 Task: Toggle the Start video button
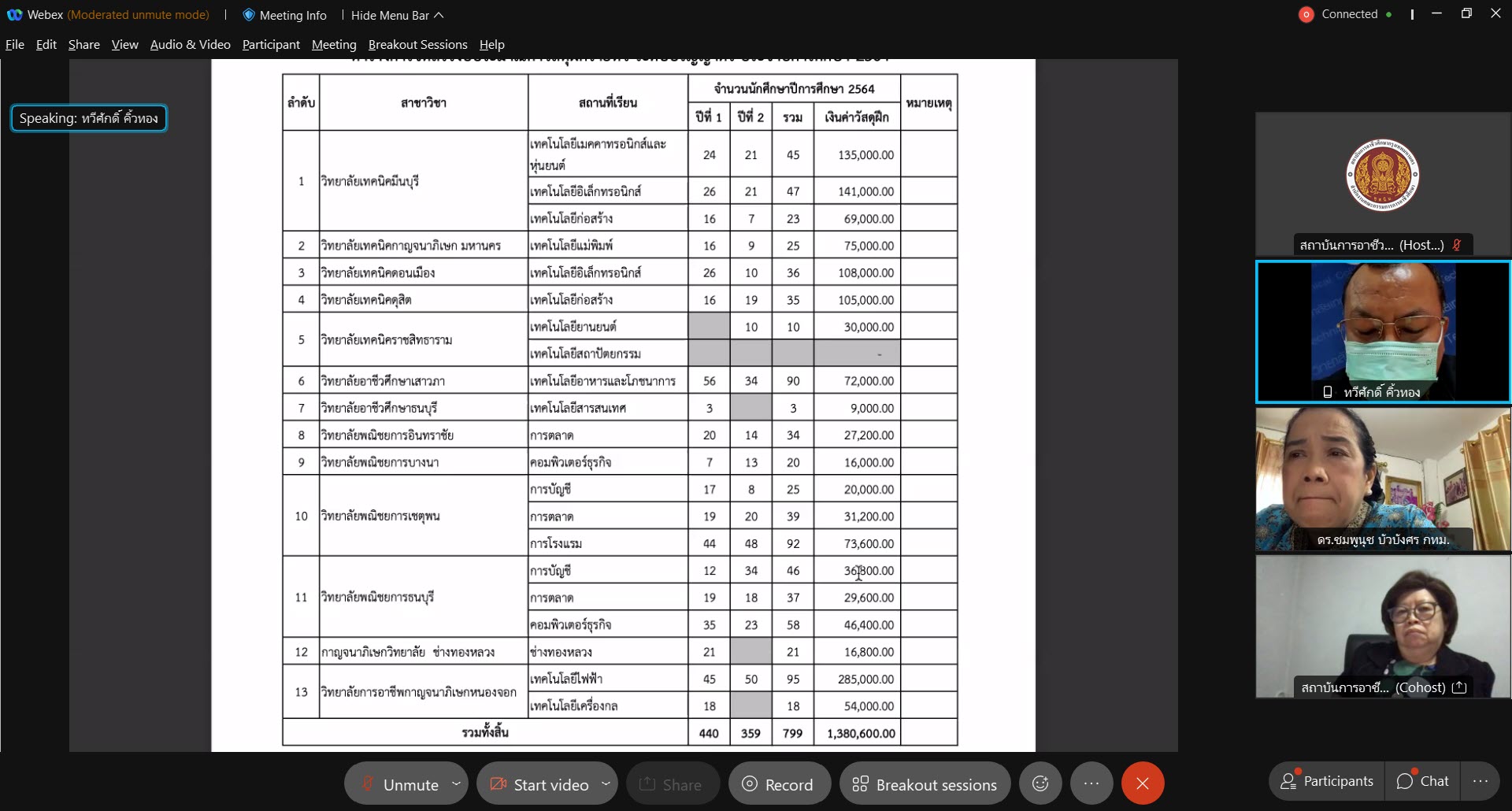539,784
